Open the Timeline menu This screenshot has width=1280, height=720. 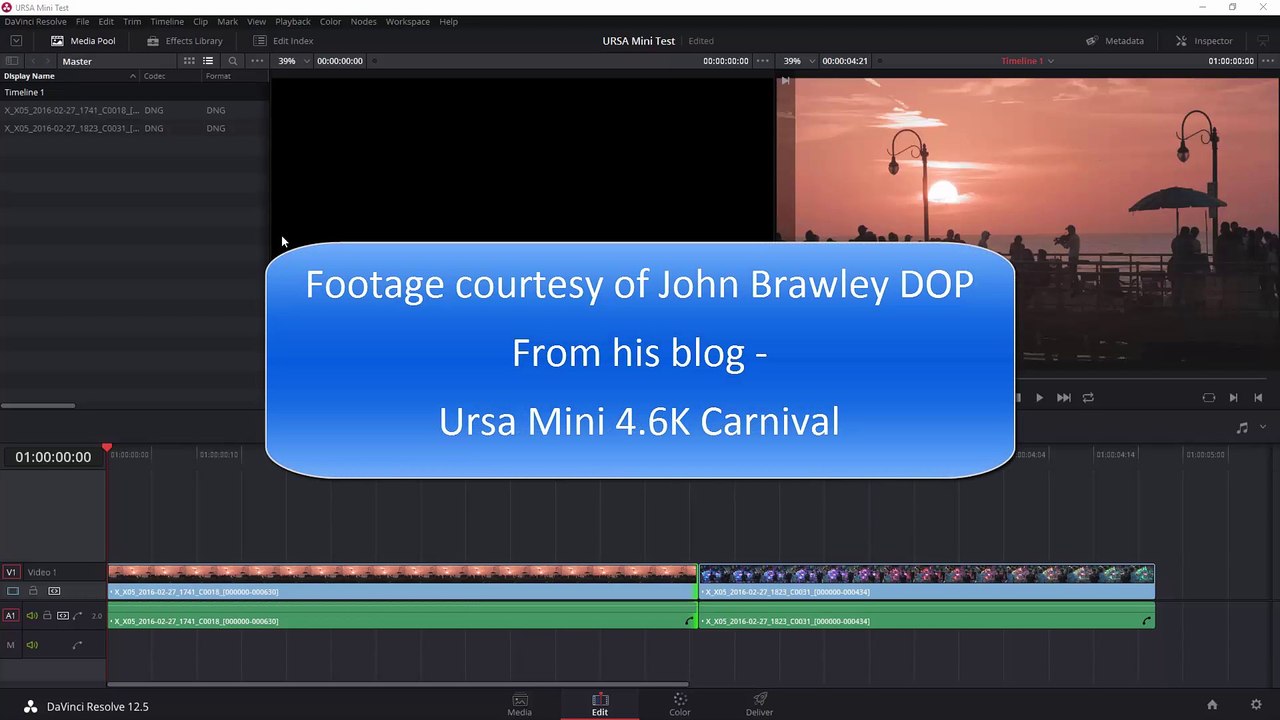click(167, 21)
